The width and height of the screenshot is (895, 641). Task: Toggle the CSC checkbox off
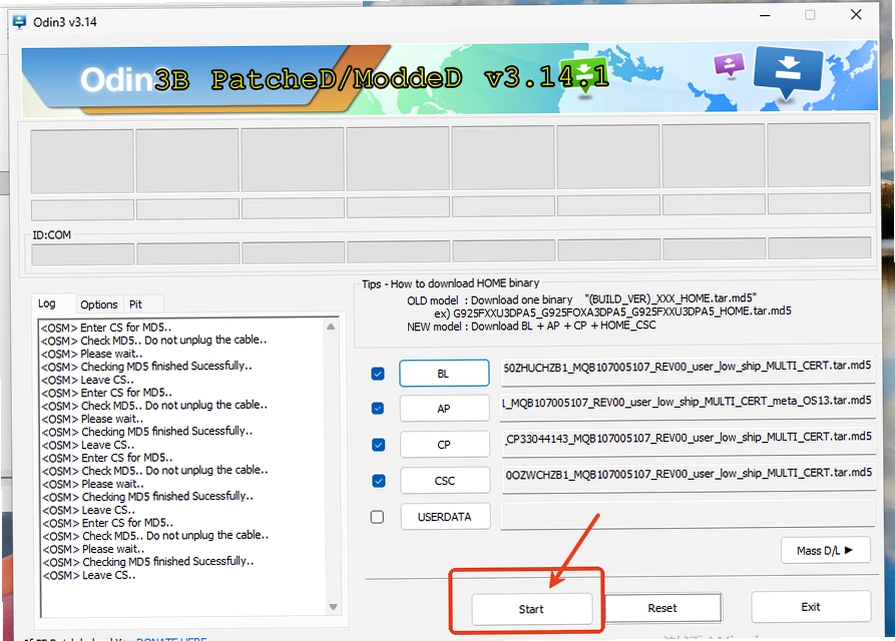pyautogui.click(x=378, y=481)
